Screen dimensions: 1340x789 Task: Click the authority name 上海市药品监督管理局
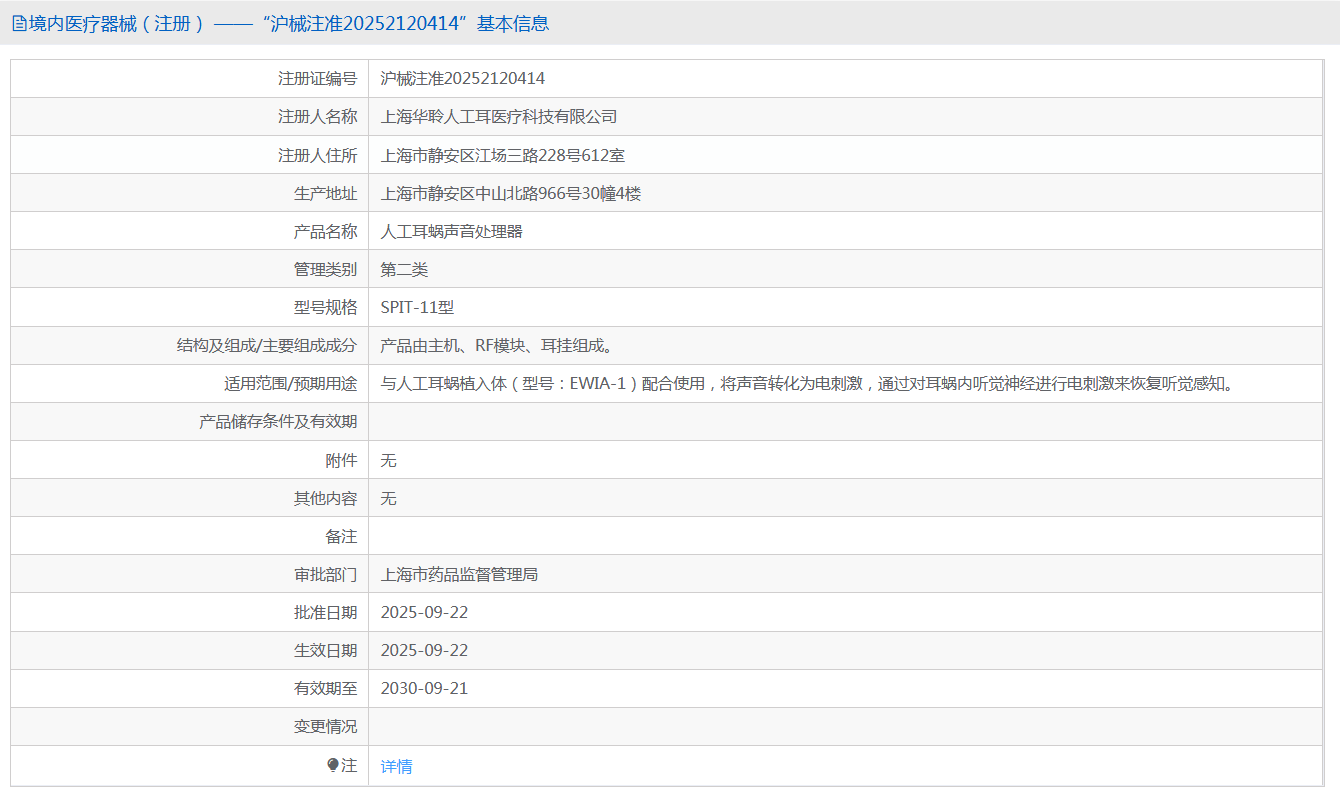tap(460, 574)
